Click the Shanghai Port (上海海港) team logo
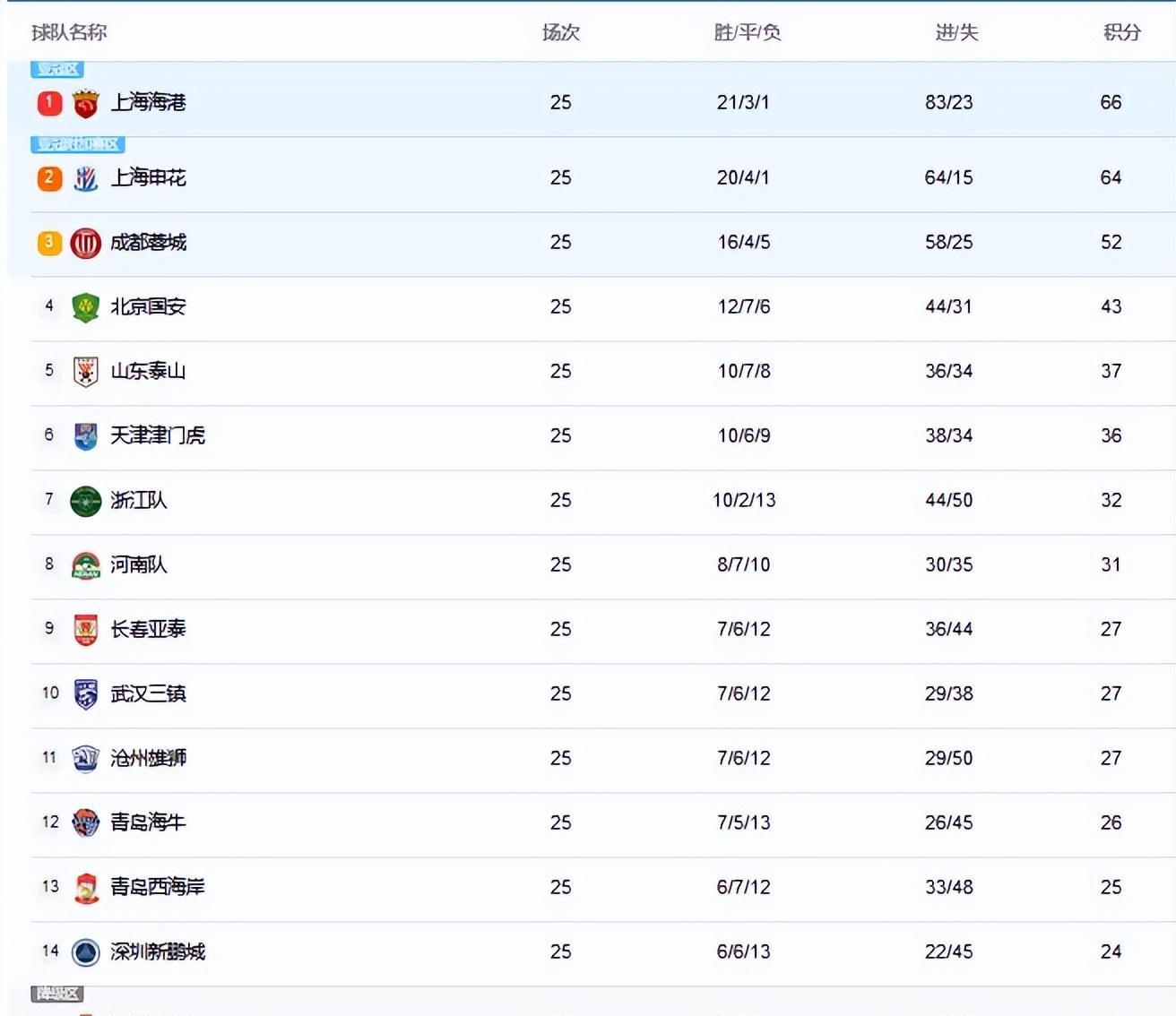 [x=85, y=103]
